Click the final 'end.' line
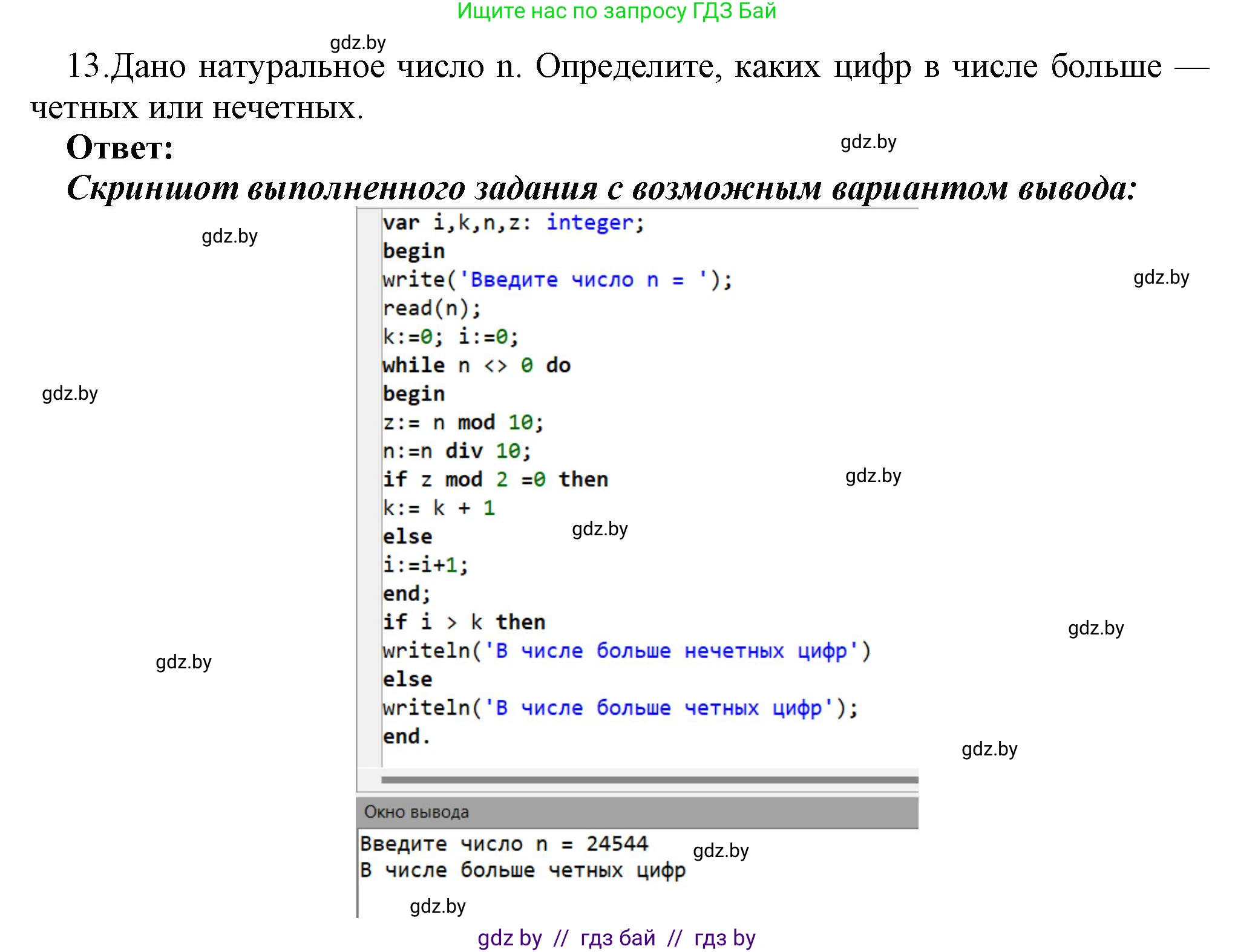Image resolution: width=1235 pixels, height=952 pixels. [x=407, y=737]
